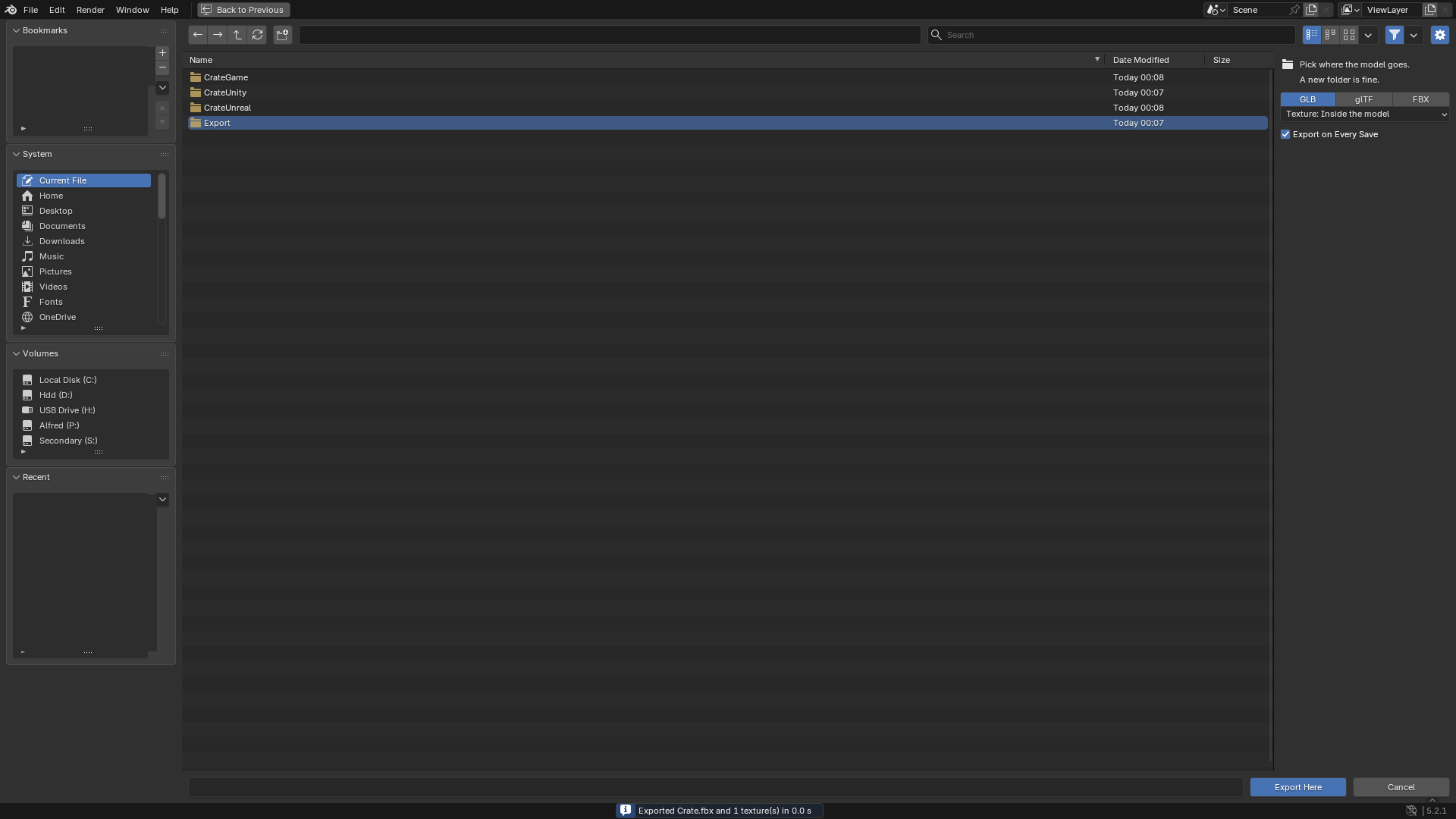Screen dimensions: 1456x819
Task: Open view layer browser icon
Action: [x=1350, y=10]
